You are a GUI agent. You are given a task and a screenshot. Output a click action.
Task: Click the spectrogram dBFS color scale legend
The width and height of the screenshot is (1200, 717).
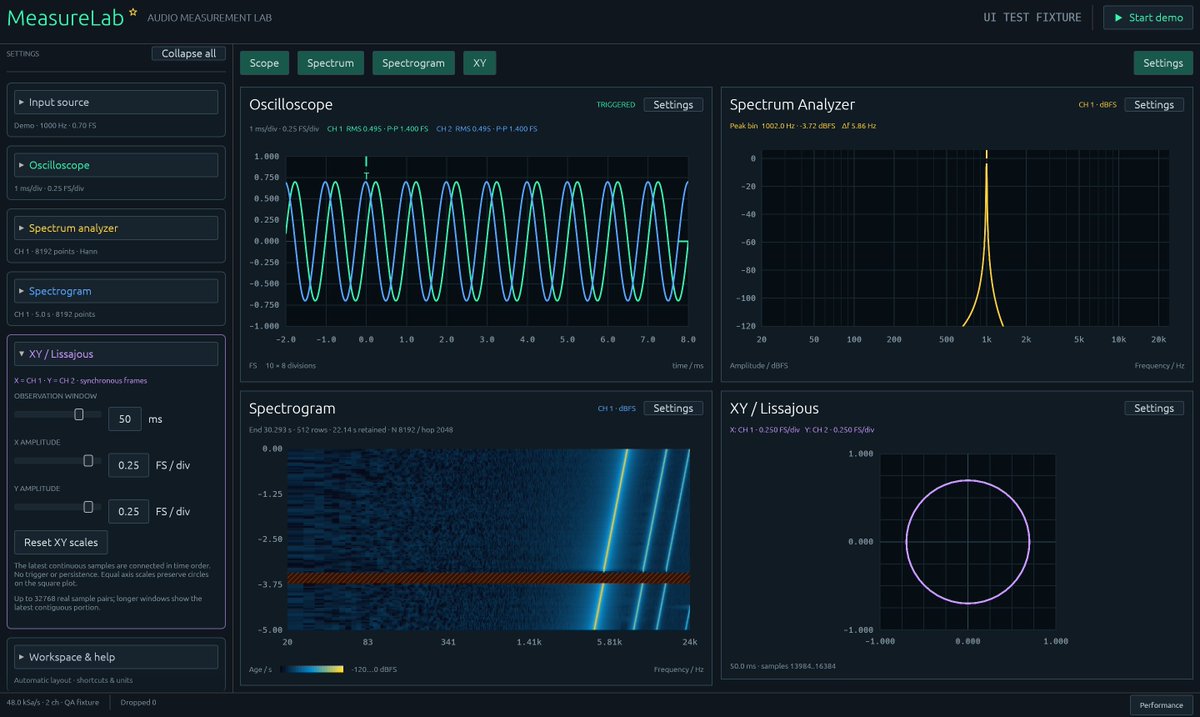pos(312,669)
